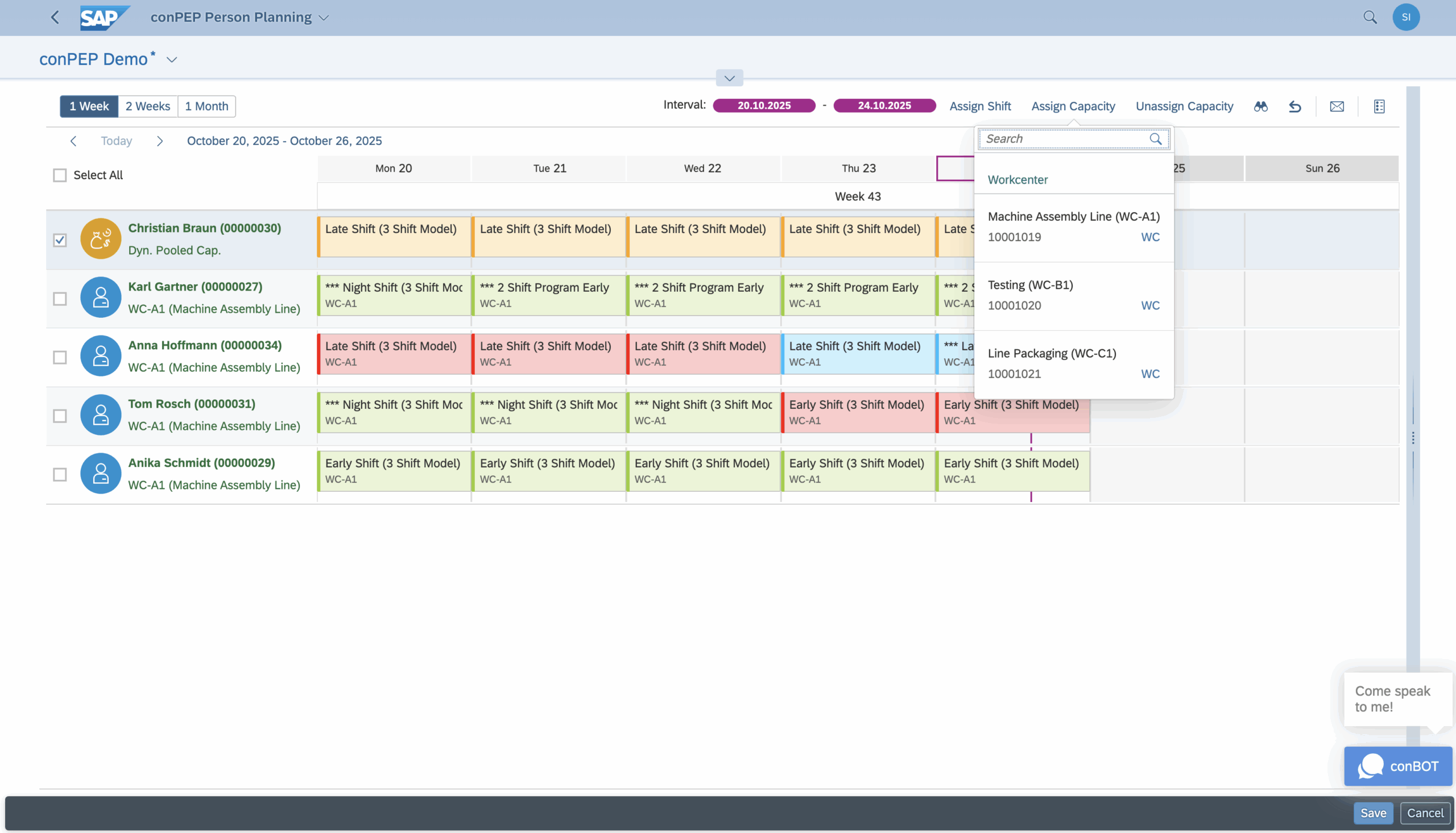Select Testing (WC-B1) workcenter
This screenshot has height=833, width=1456.
[x=1073, y=296]
